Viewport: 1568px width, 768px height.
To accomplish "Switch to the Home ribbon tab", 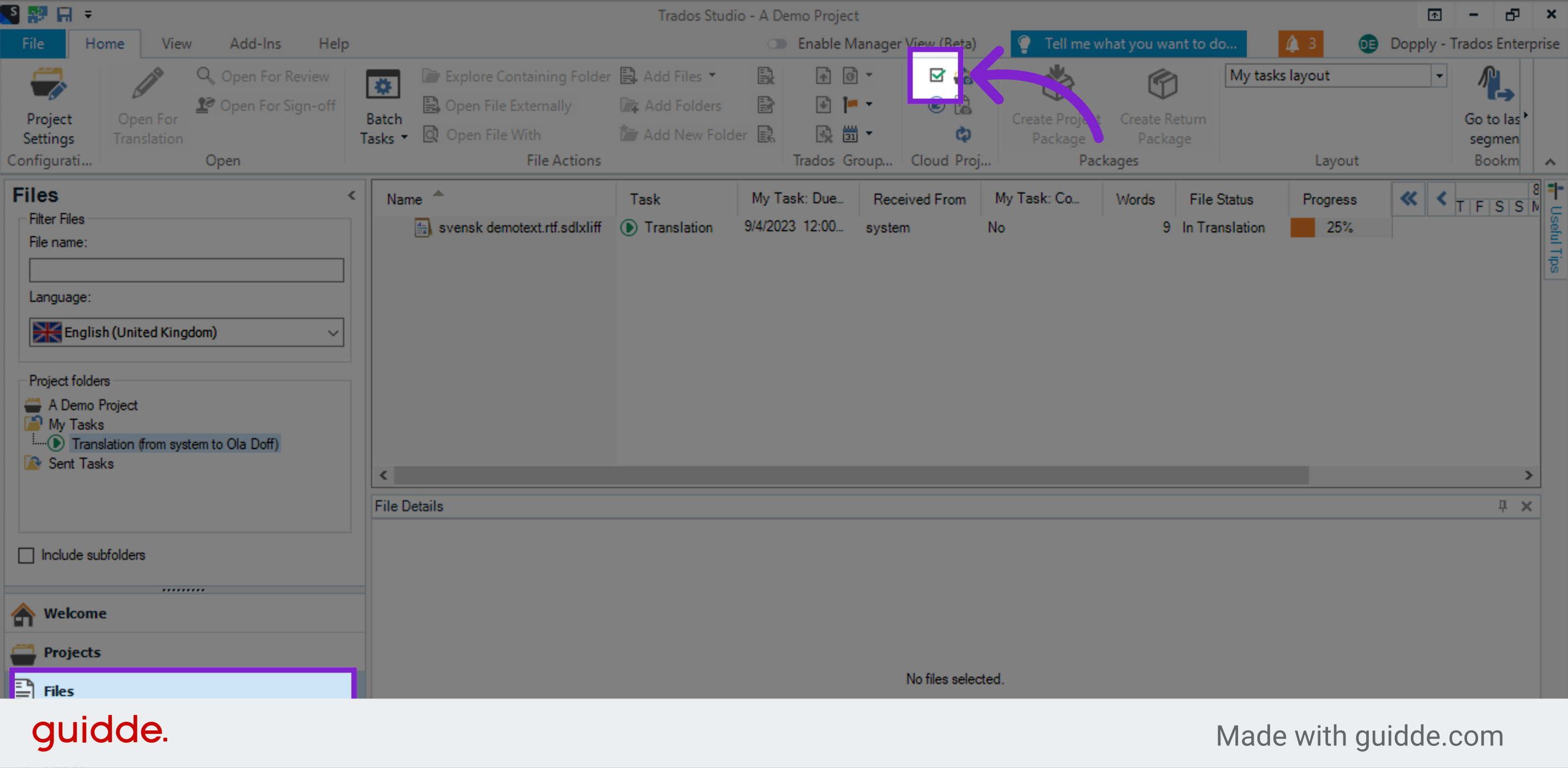I will coord(105,44).
